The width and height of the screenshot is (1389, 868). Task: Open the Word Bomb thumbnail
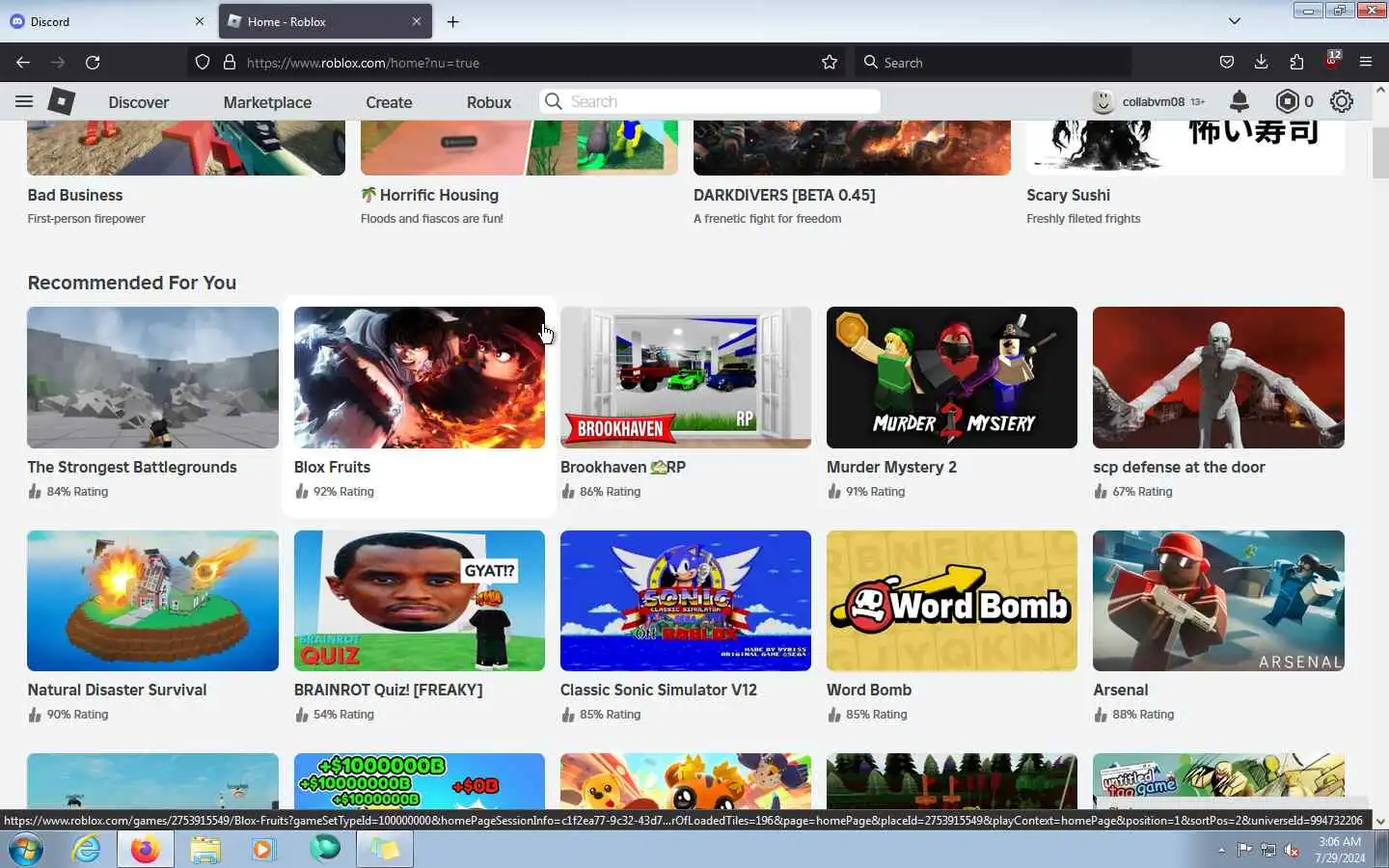[x=952, y=601]
